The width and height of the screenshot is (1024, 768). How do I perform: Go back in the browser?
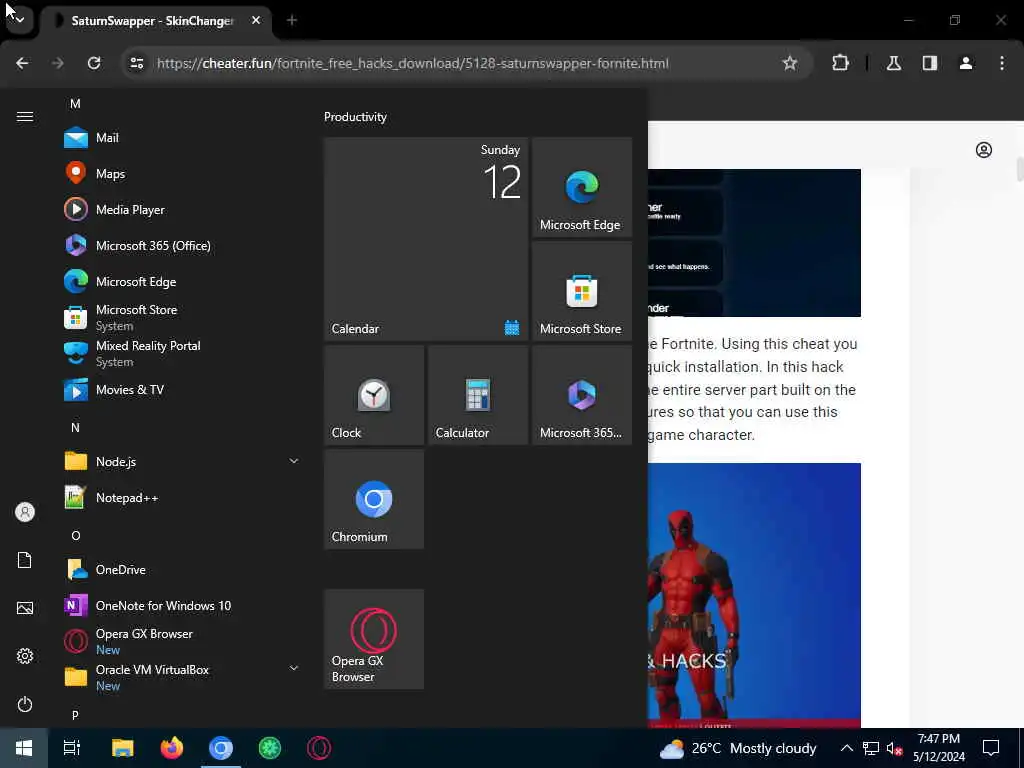click(x=22, y=63)
